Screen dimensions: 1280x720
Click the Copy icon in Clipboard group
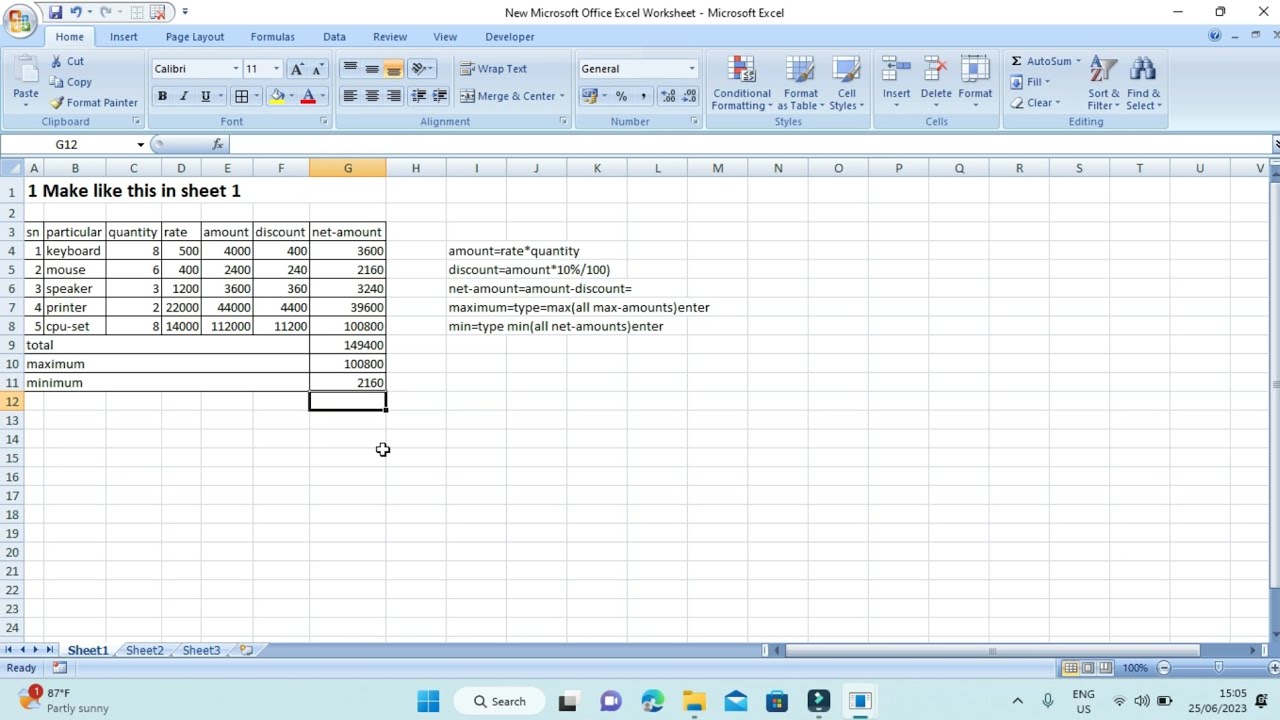56,82
